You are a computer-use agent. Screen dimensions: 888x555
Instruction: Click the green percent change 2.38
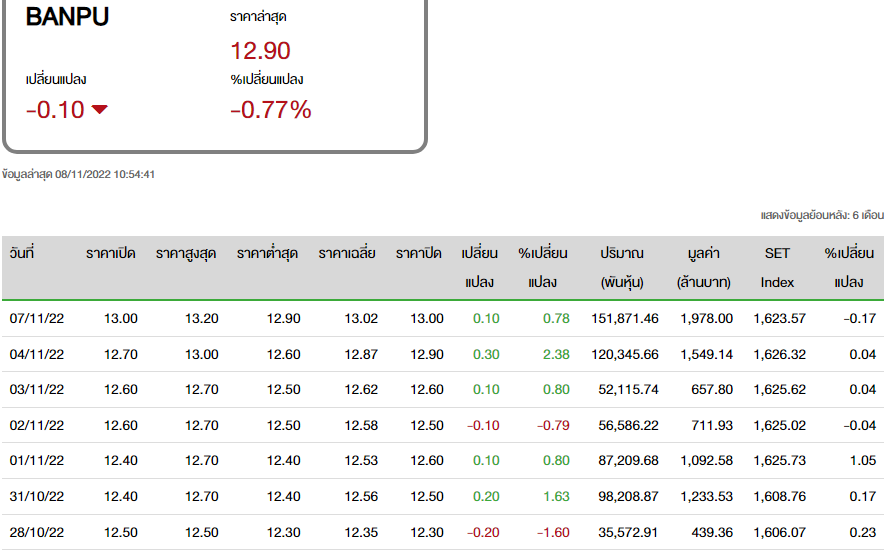[556, 355]
